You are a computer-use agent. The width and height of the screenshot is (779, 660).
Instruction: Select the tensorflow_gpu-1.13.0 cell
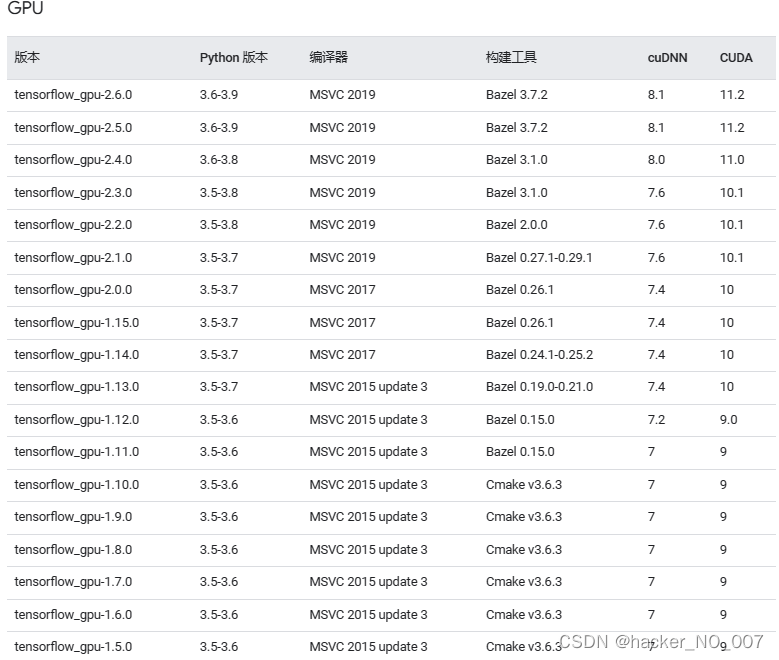(x=77, y=387)
